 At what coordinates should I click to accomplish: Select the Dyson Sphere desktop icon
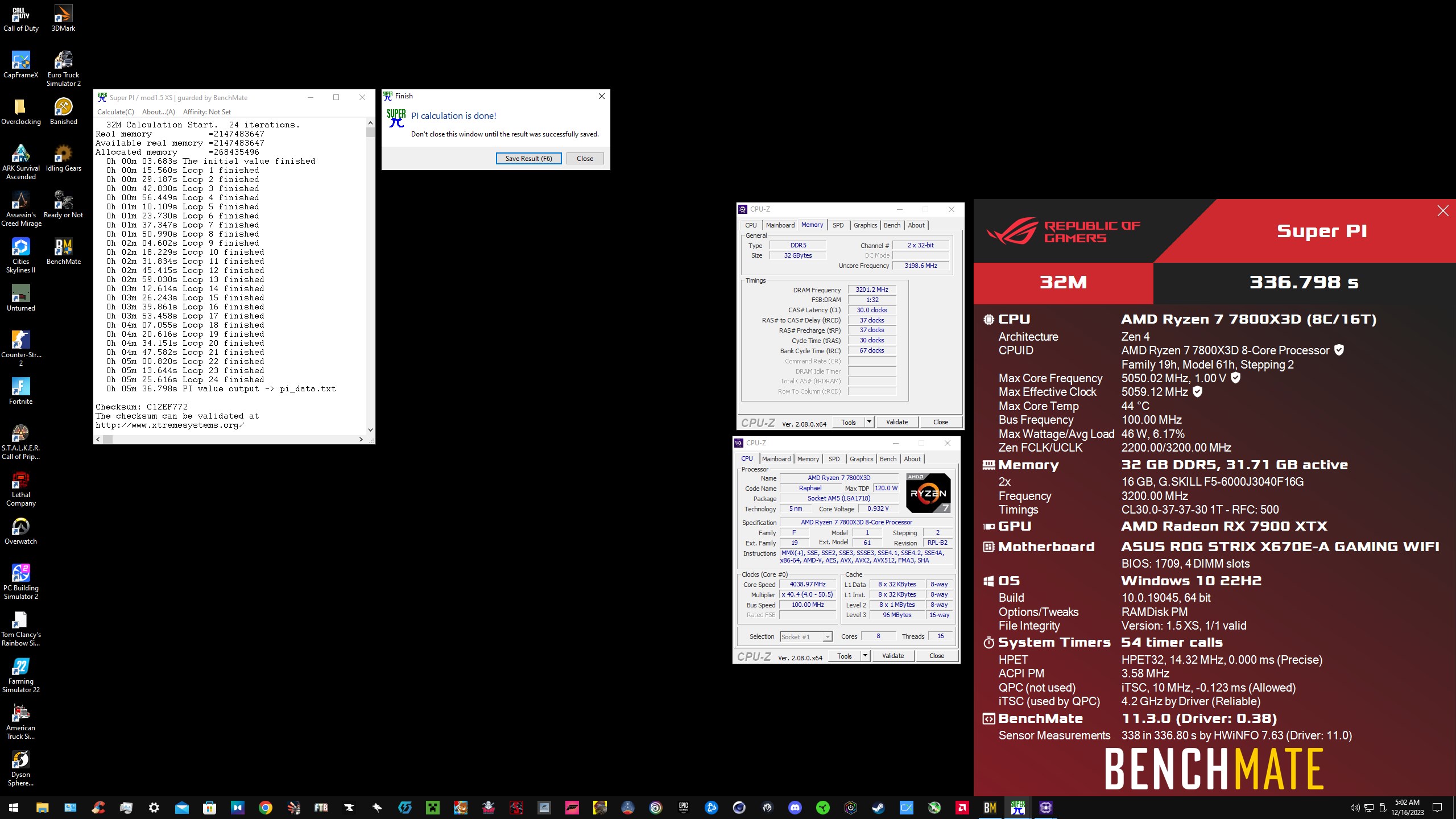[21, 768]
